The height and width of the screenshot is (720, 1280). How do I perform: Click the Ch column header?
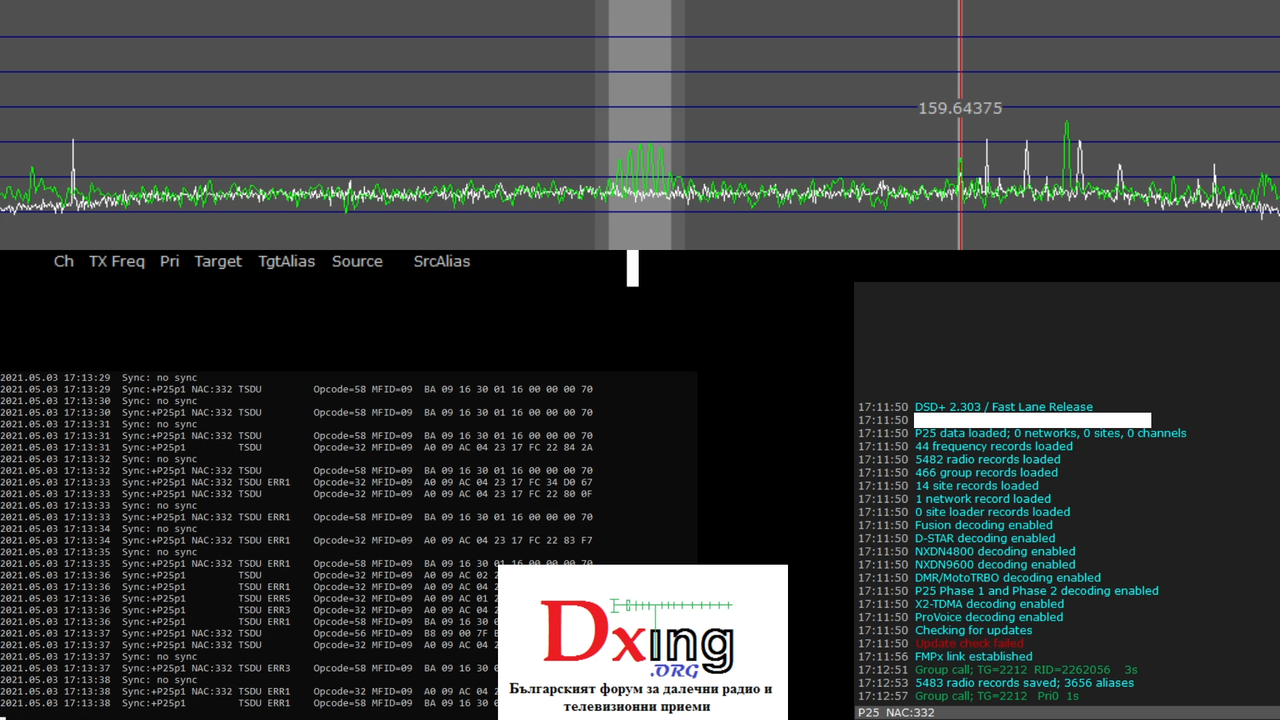pos(64,261)
